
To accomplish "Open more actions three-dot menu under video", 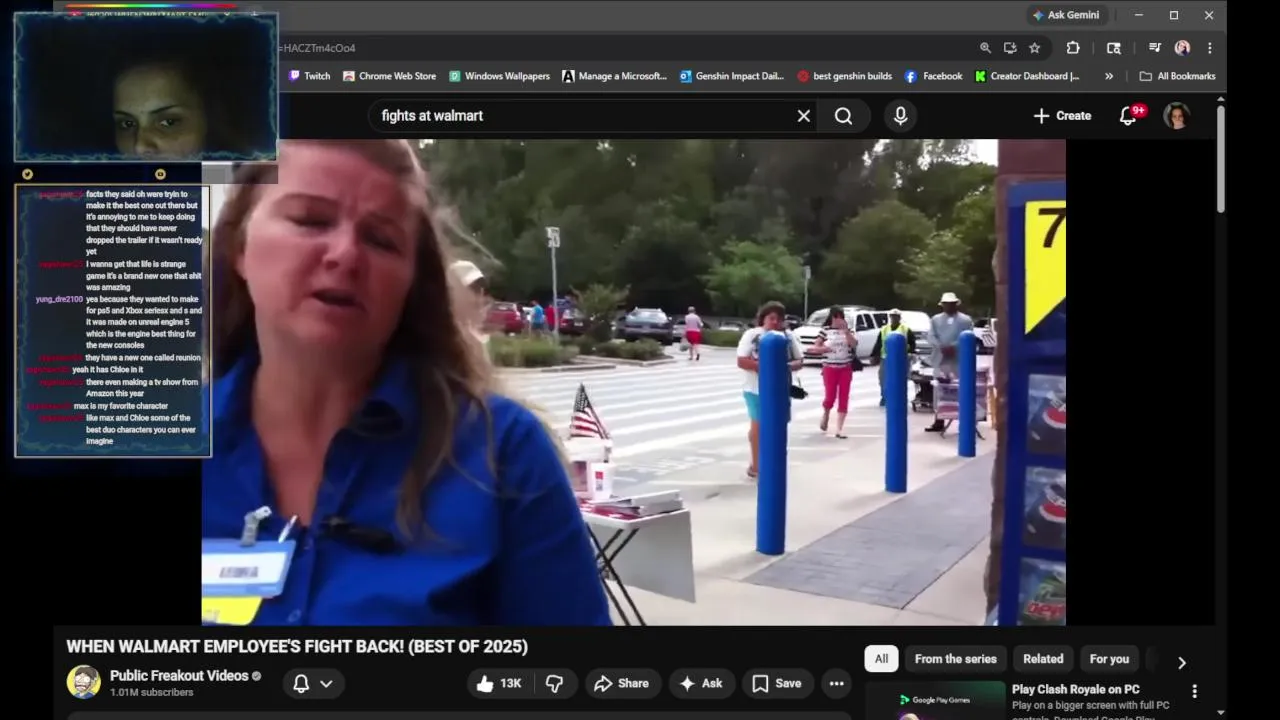I will (837, 684).
